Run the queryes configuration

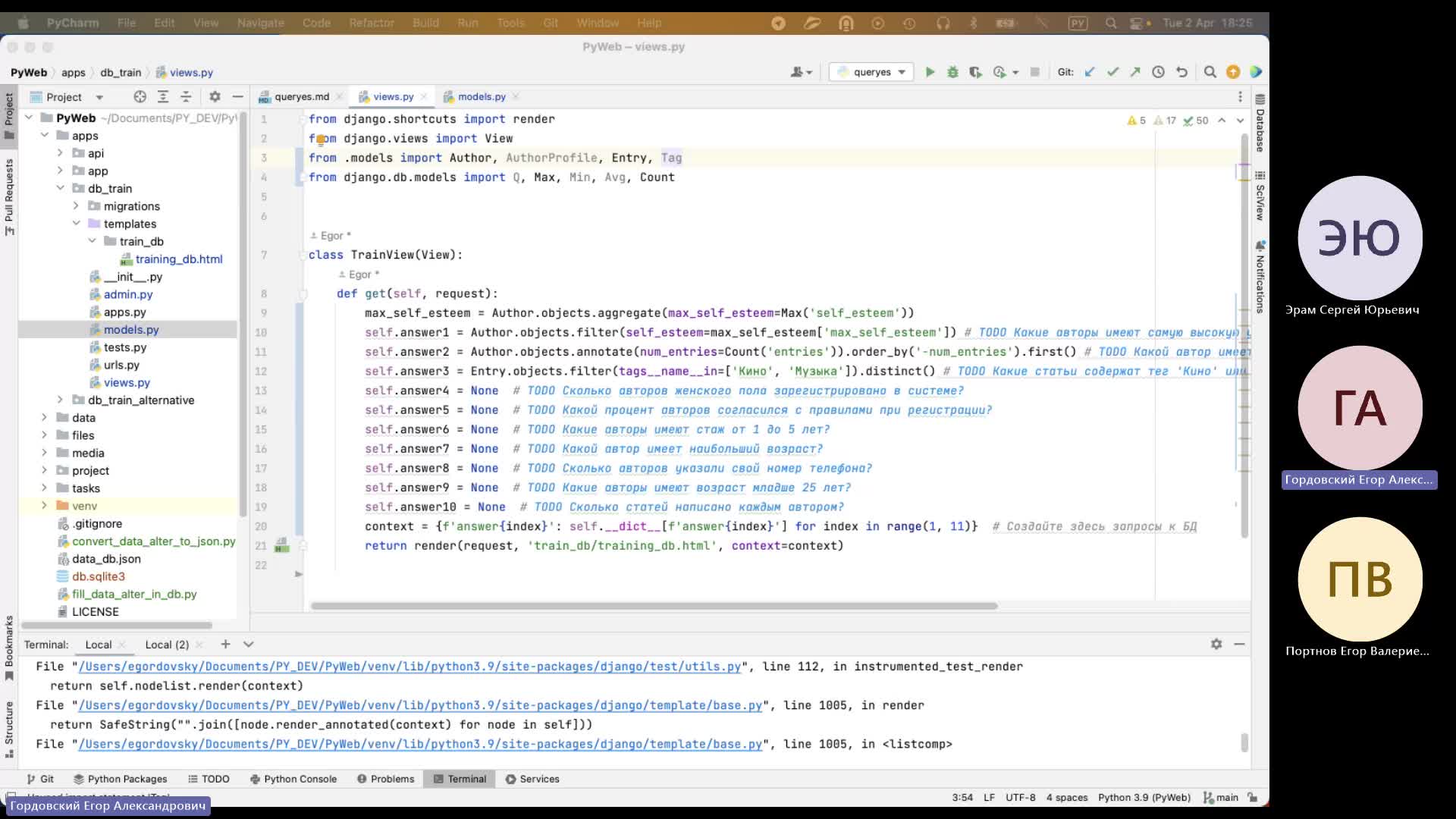pyautogui.click(x=930, y=72)
